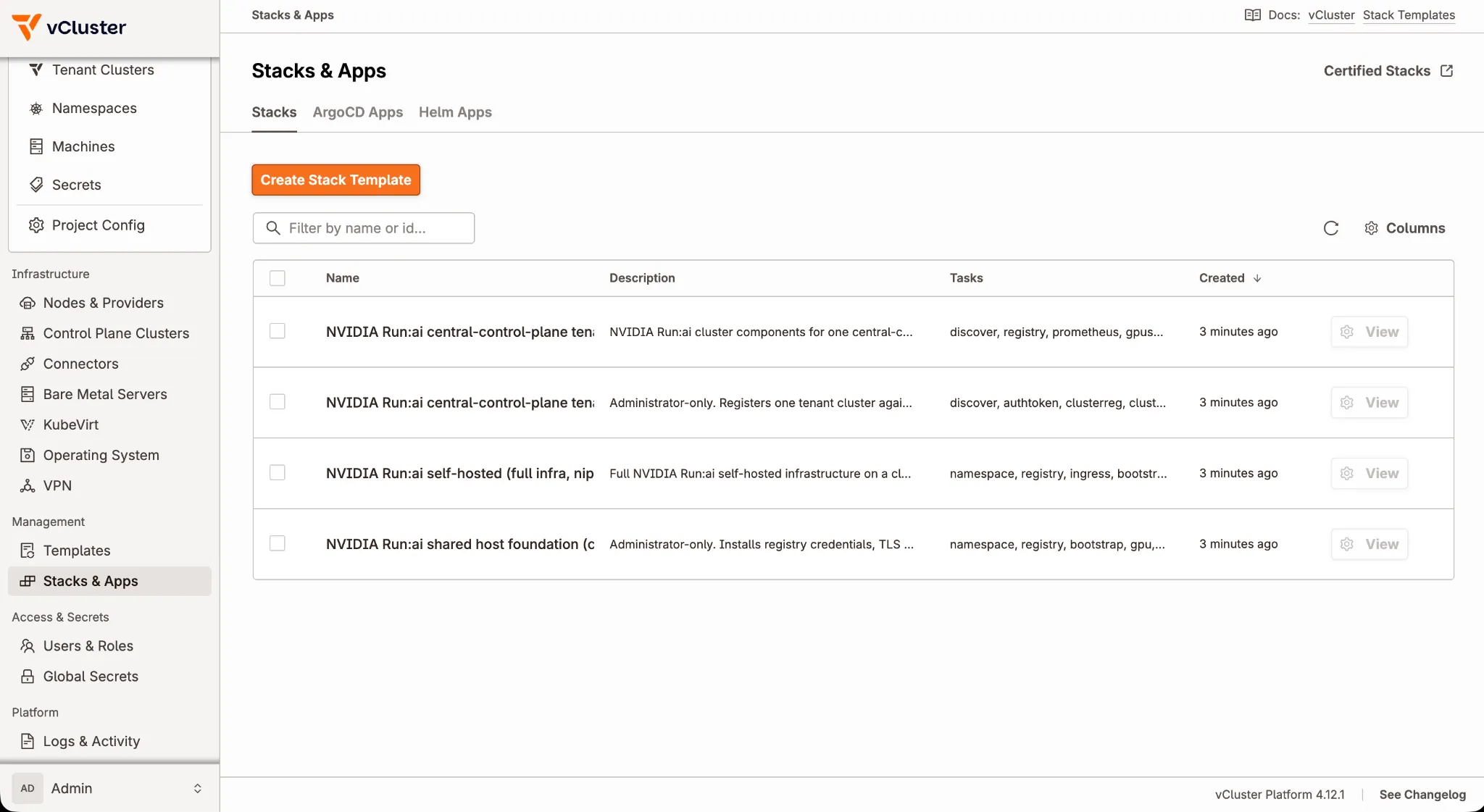View the shared host foundation stack

(x=1370, y=544)
